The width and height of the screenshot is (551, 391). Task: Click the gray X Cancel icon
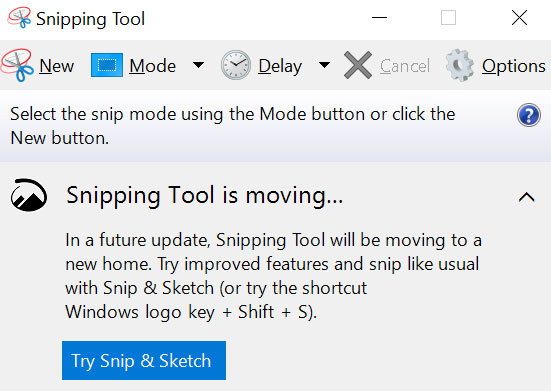tap(358, 65)
